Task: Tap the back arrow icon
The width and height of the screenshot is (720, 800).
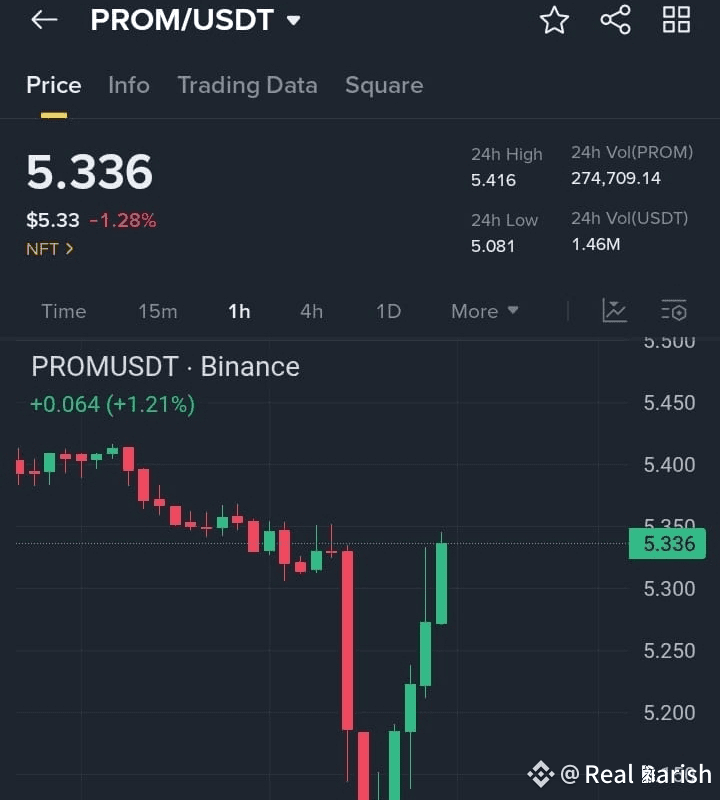Action: pos(44,20)
